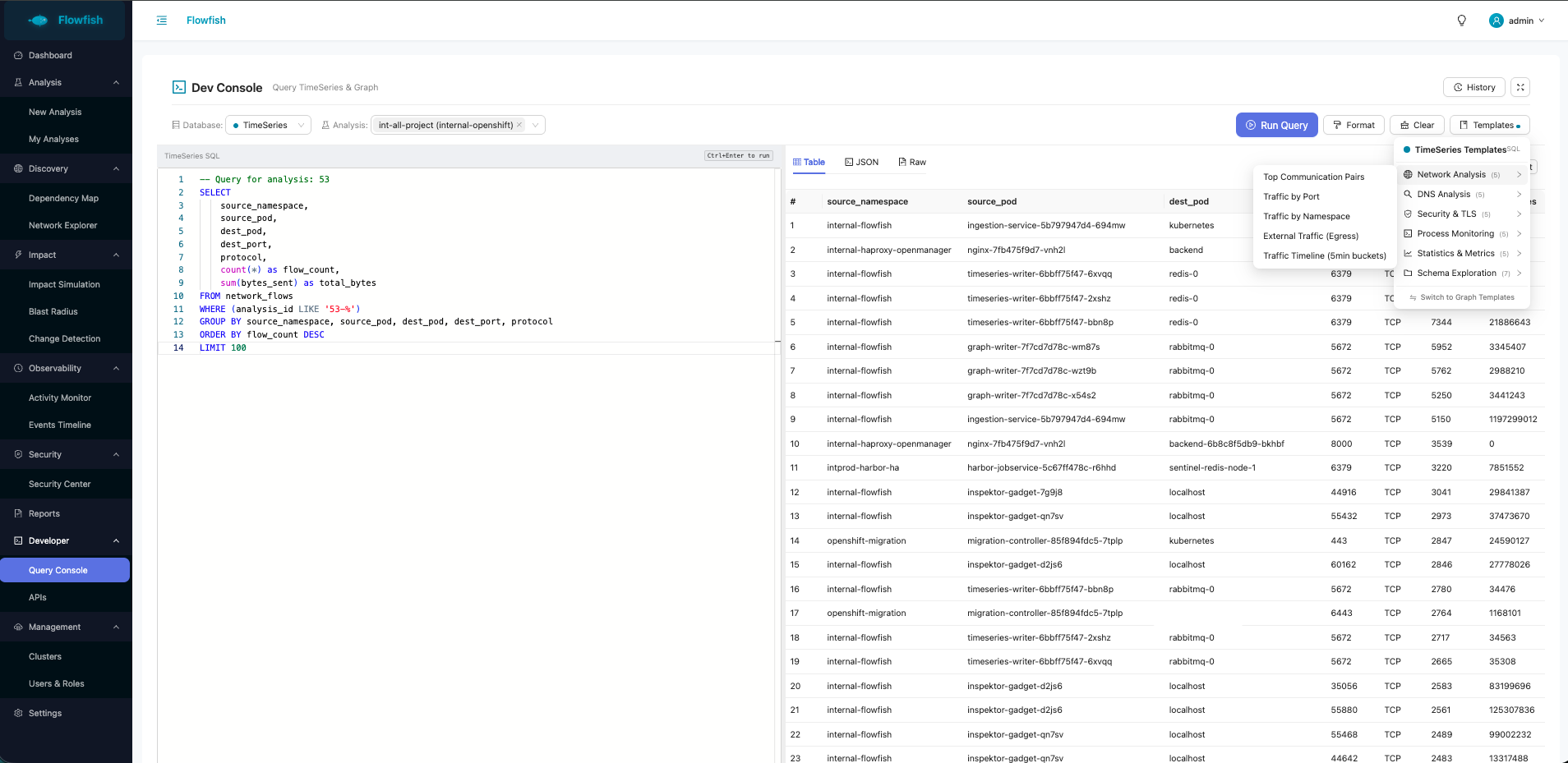Click the Flowfish fish logo

coord(39,21)
